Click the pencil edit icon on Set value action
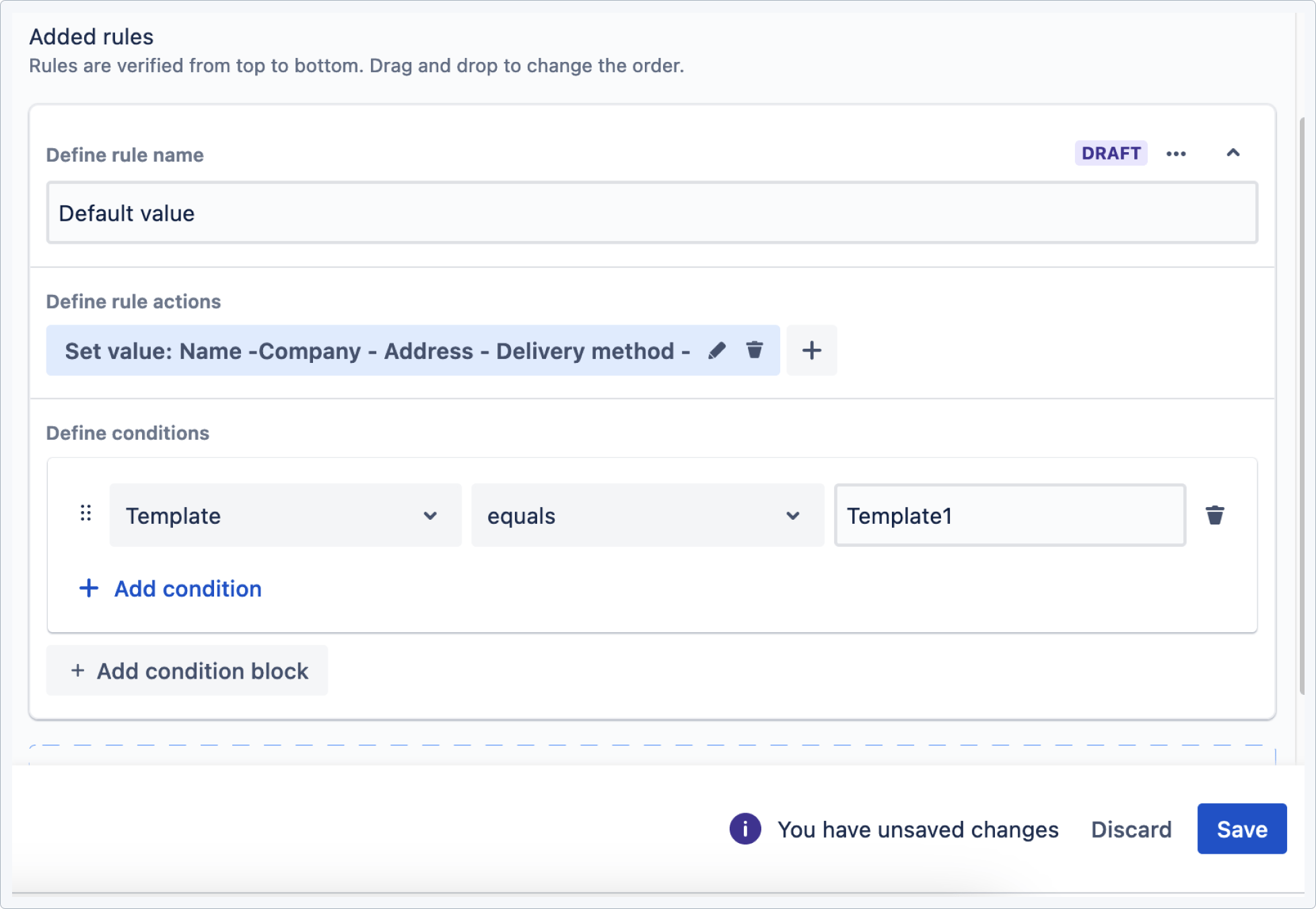Screen dimensions: 1316x909 point(717,350)
